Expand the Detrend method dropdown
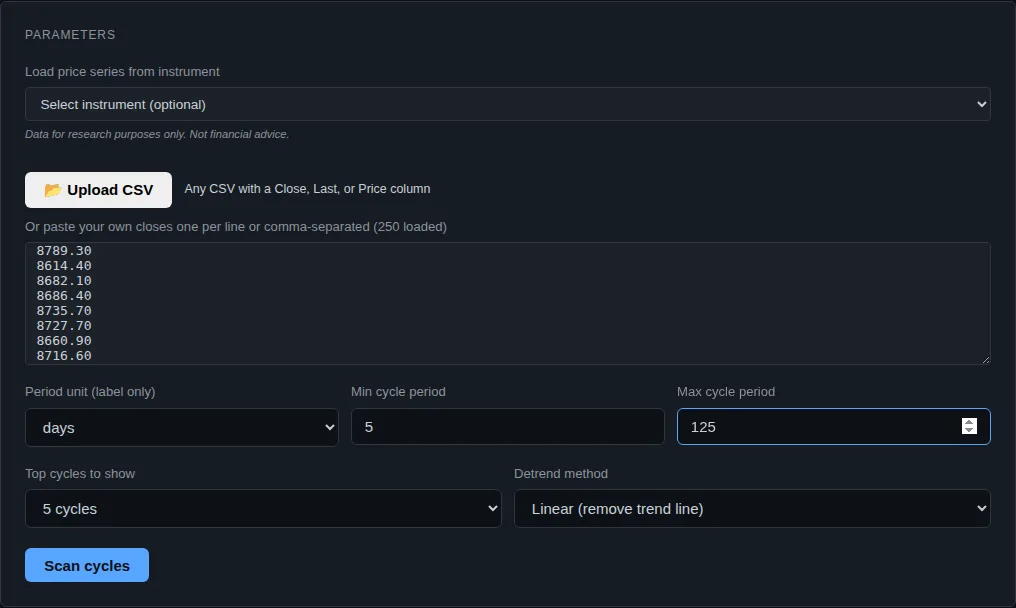Image resolution: width=1016 pixels, height=608 pixels. (752, 509)
